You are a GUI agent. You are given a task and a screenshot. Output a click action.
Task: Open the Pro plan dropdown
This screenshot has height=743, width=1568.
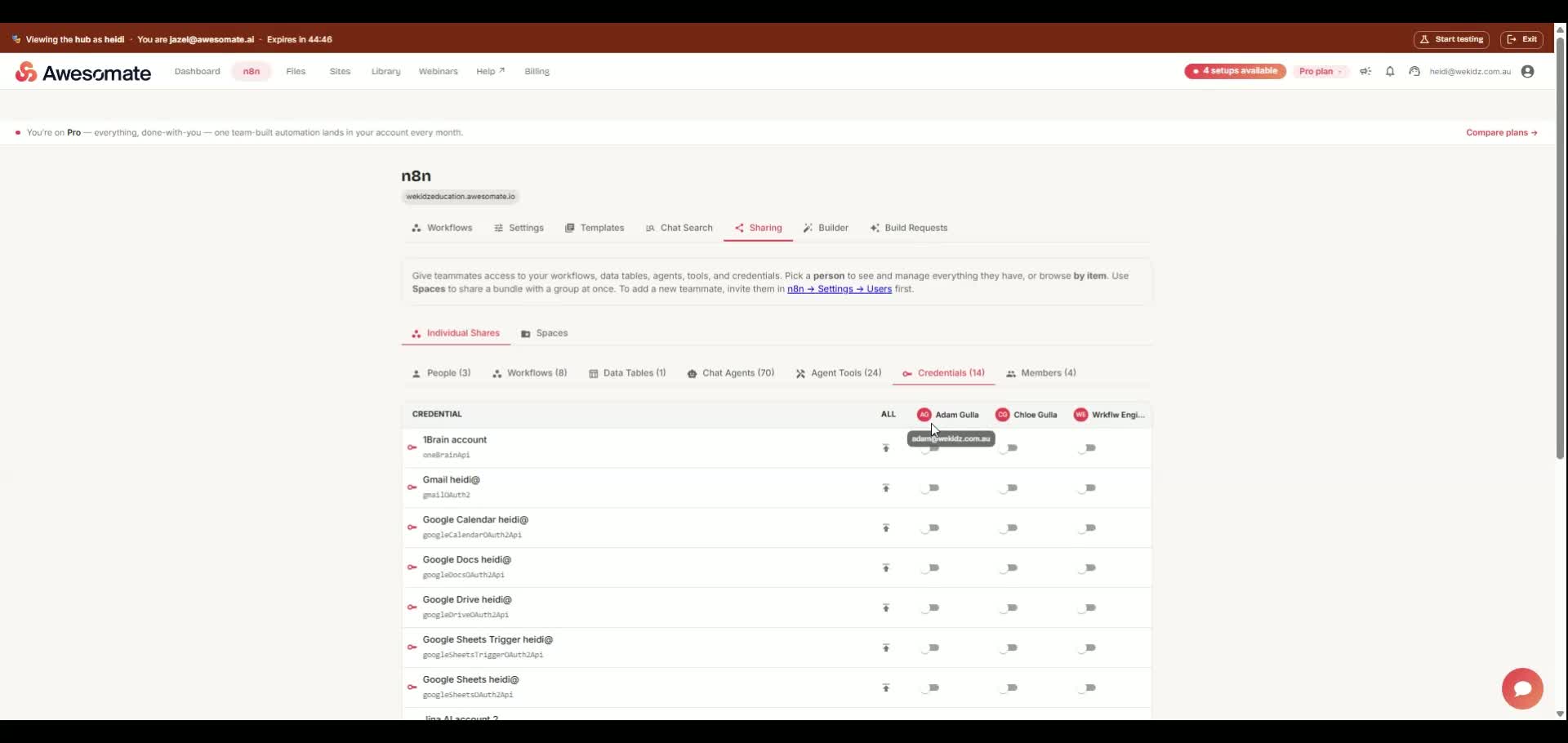(x=1321, y=72)
